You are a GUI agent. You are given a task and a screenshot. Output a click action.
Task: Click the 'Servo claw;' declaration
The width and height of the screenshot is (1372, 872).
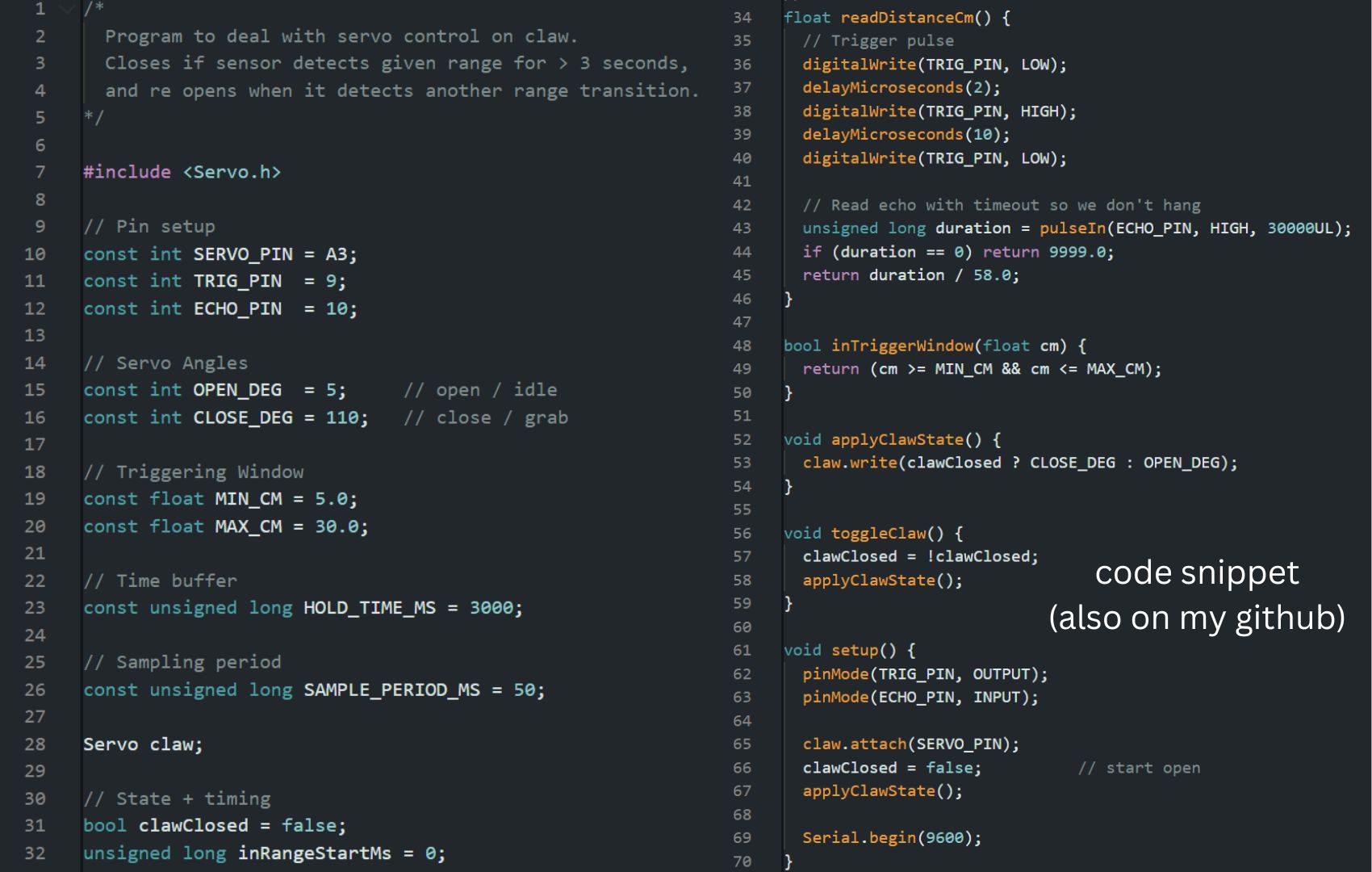[x=143, y=744]
